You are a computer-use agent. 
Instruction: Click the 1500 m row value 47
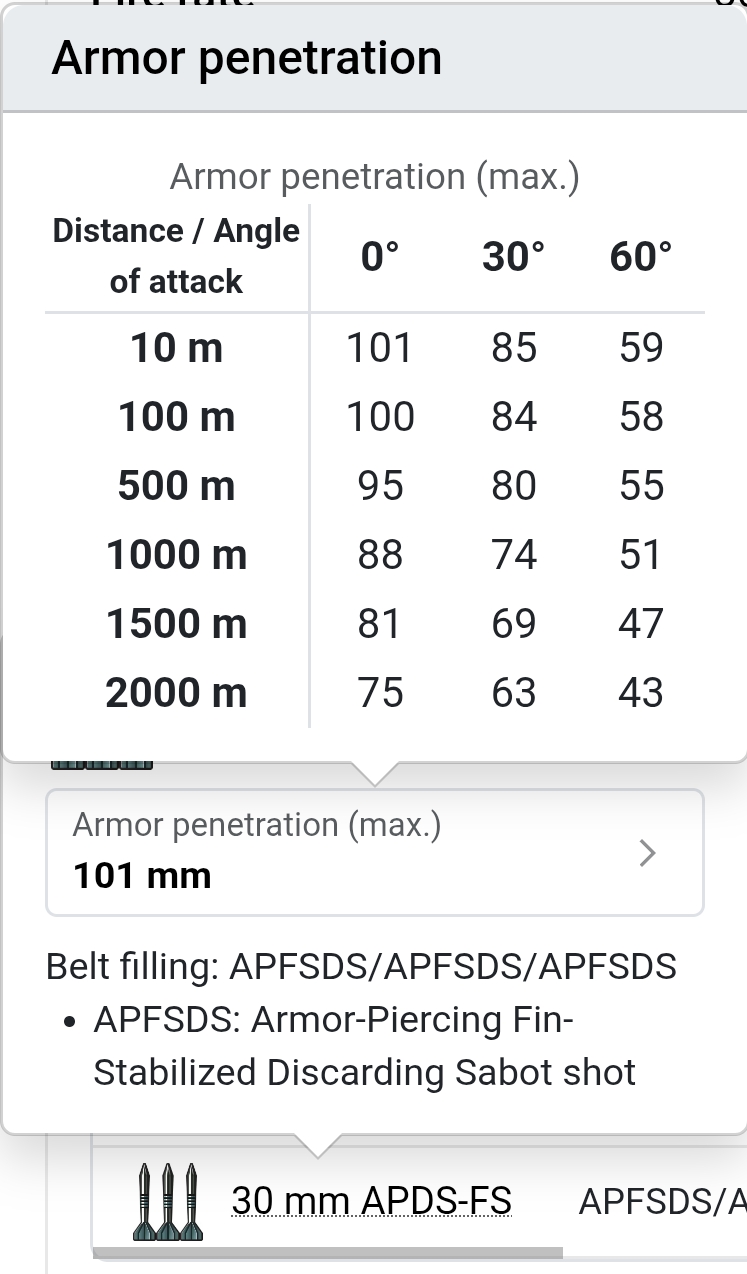[641, 624]
